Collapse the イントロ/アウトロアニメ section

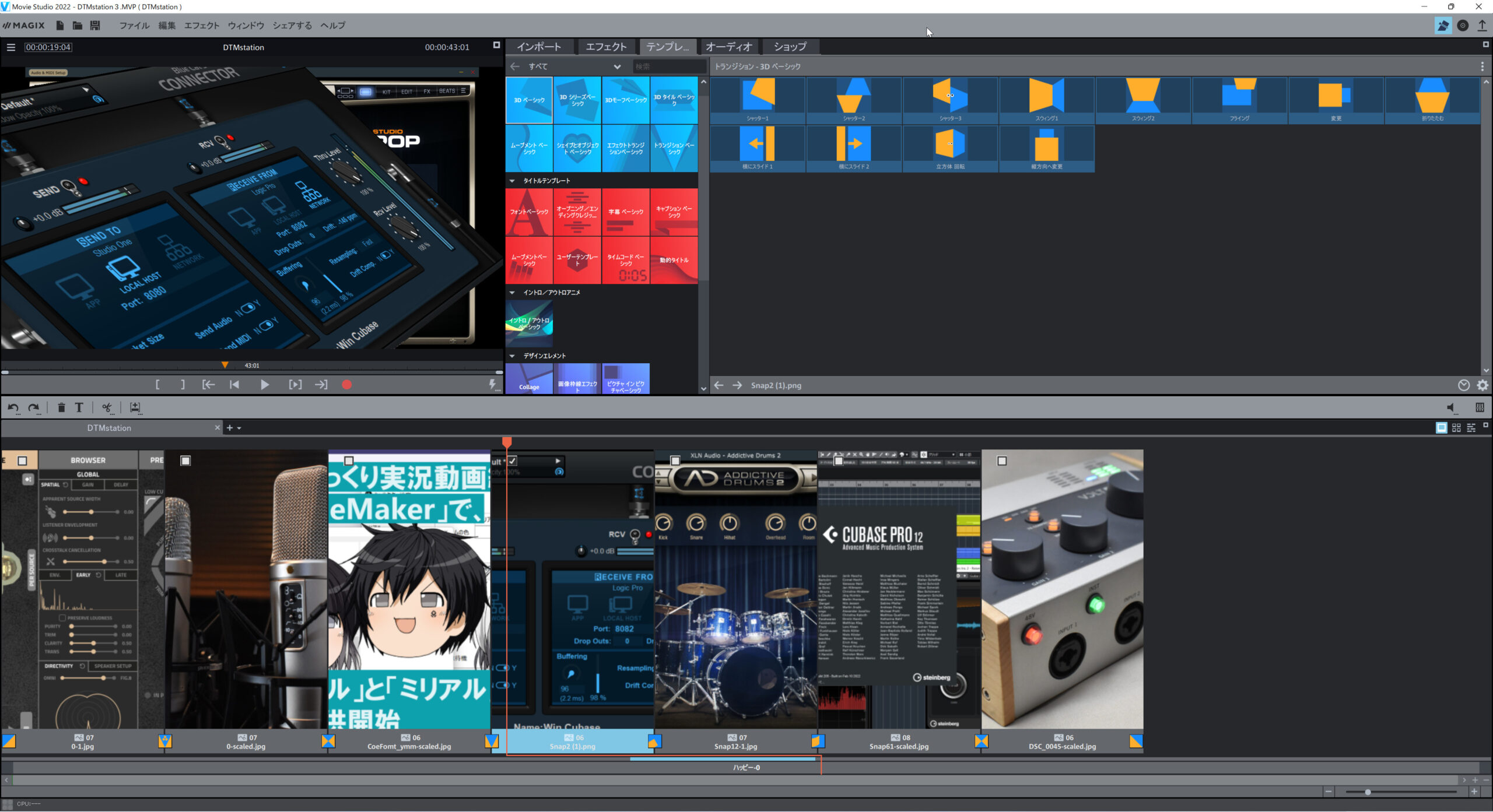[x=512, y=293]
